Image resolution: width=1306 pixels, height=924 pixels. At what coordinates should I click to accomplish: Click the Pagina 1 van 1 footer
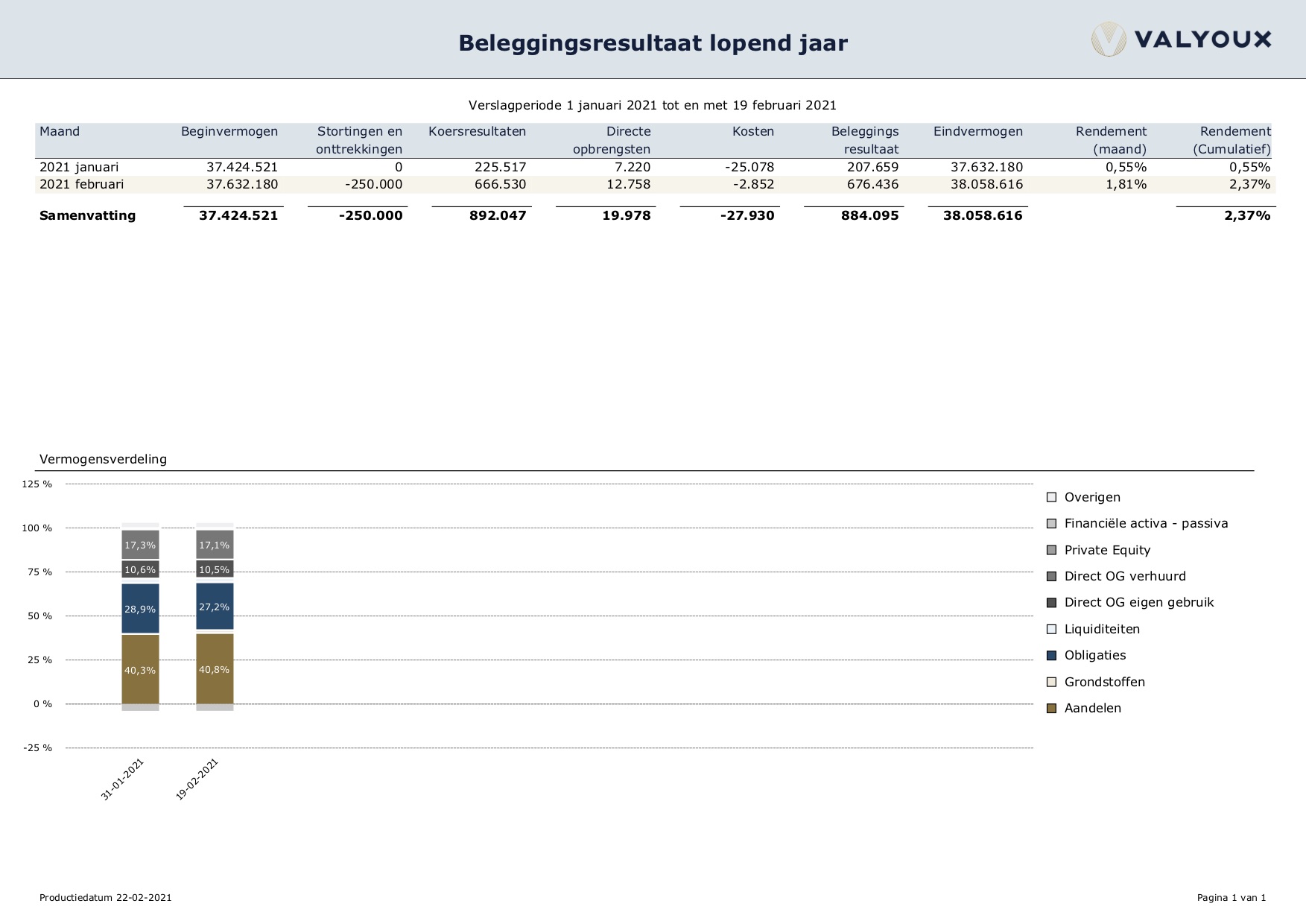click(1231, 897)
